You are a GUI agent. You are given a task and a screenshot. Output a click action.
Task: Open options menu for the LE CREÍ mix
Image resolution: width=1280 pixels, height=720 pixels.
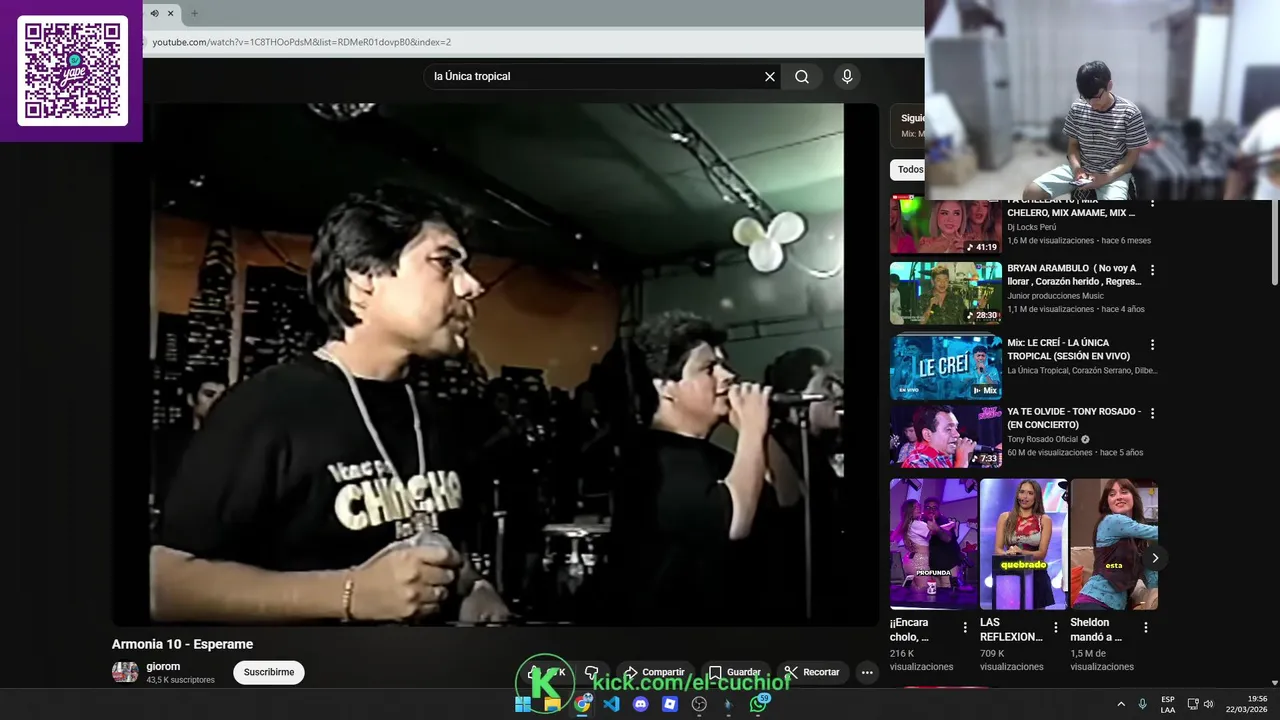click(x=1152, y=344)
